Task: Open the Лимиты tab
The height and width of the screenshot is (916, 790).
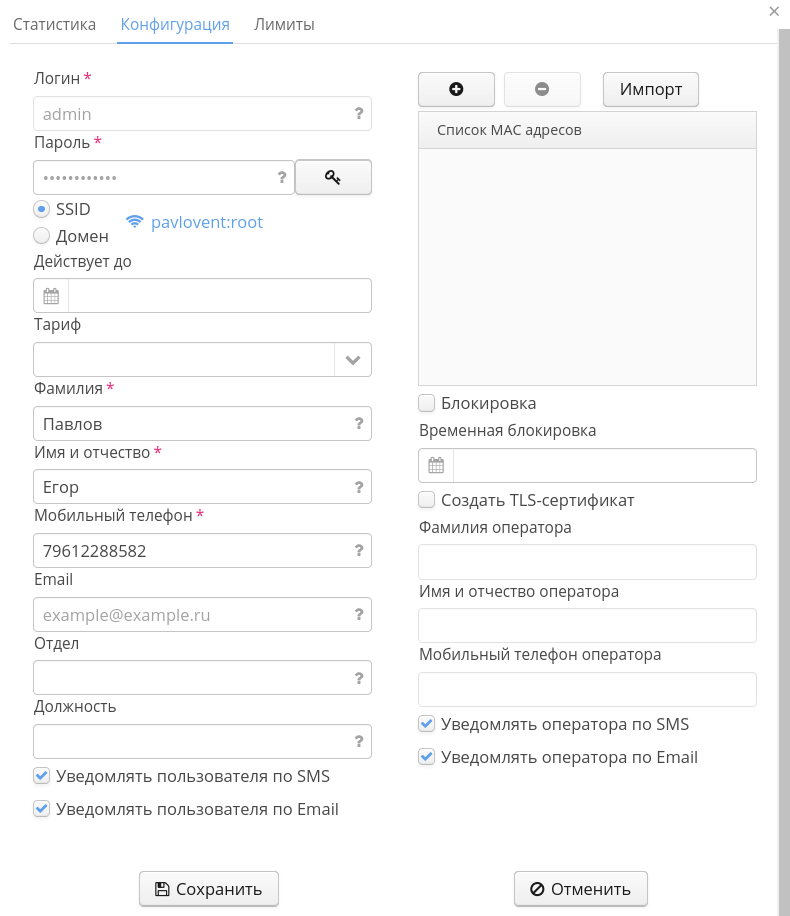Action: 284,24
